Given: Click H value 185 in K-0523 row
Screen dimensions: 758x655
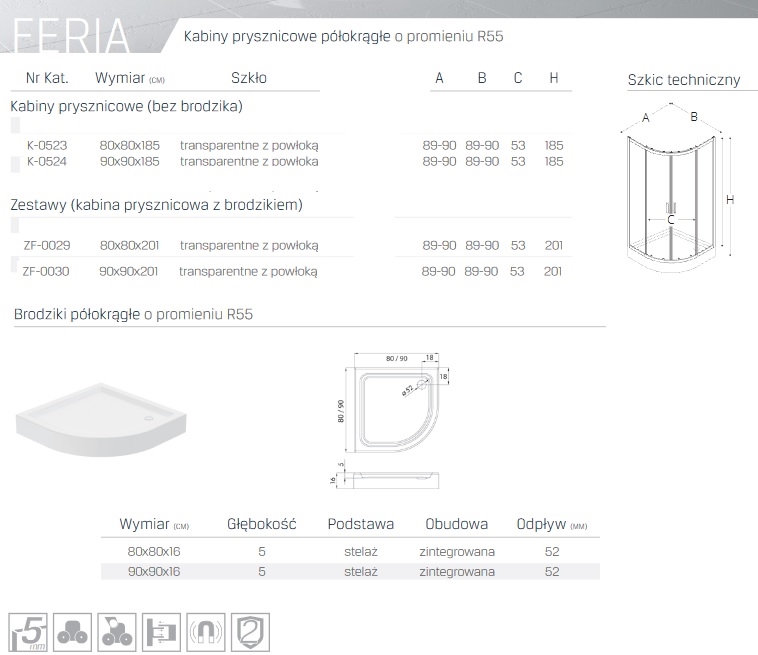Looking at the screenshot, I should pos(554,145).
